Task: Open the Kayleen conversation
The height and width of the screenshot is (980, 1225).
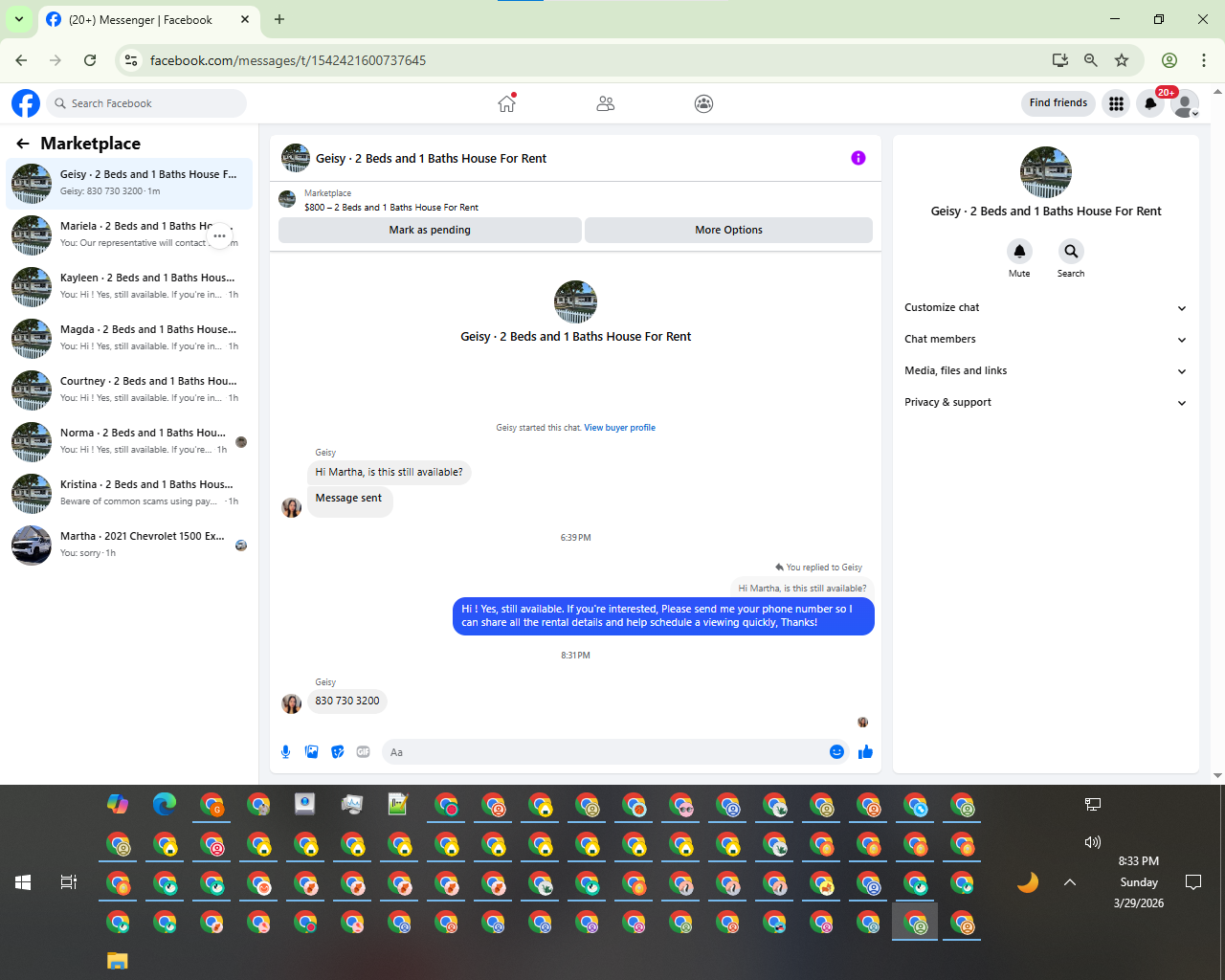Action: pos(129,286)
